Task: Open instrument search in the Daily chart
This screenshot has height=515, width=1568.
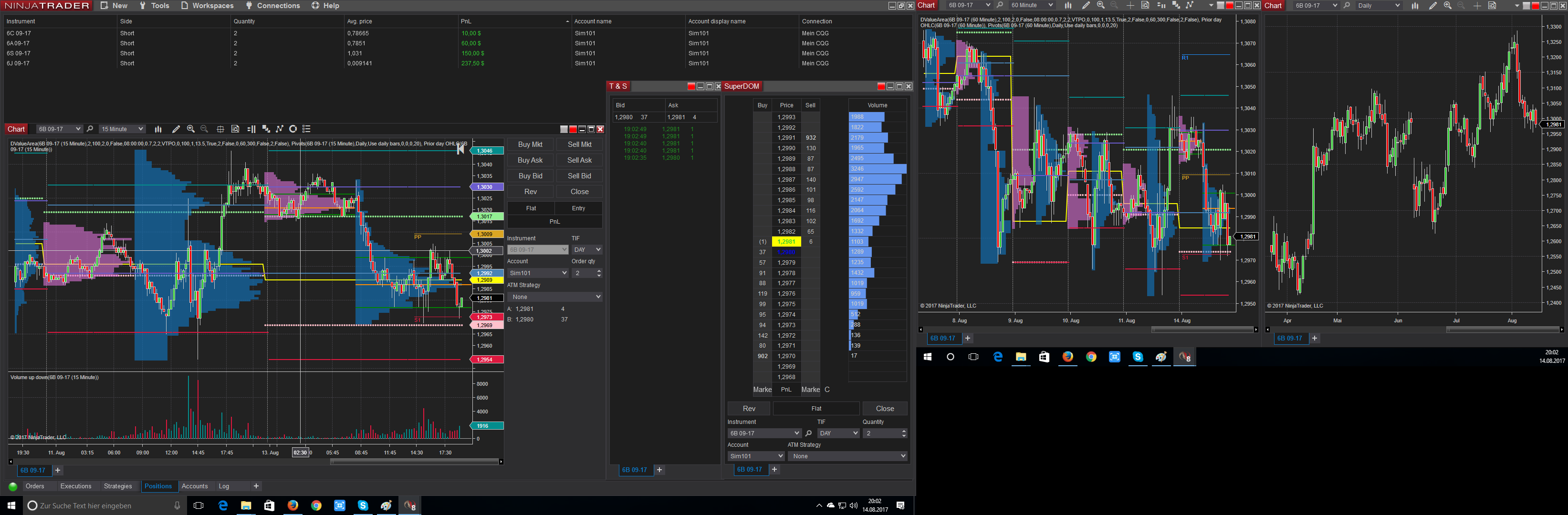Action: 1347,5
